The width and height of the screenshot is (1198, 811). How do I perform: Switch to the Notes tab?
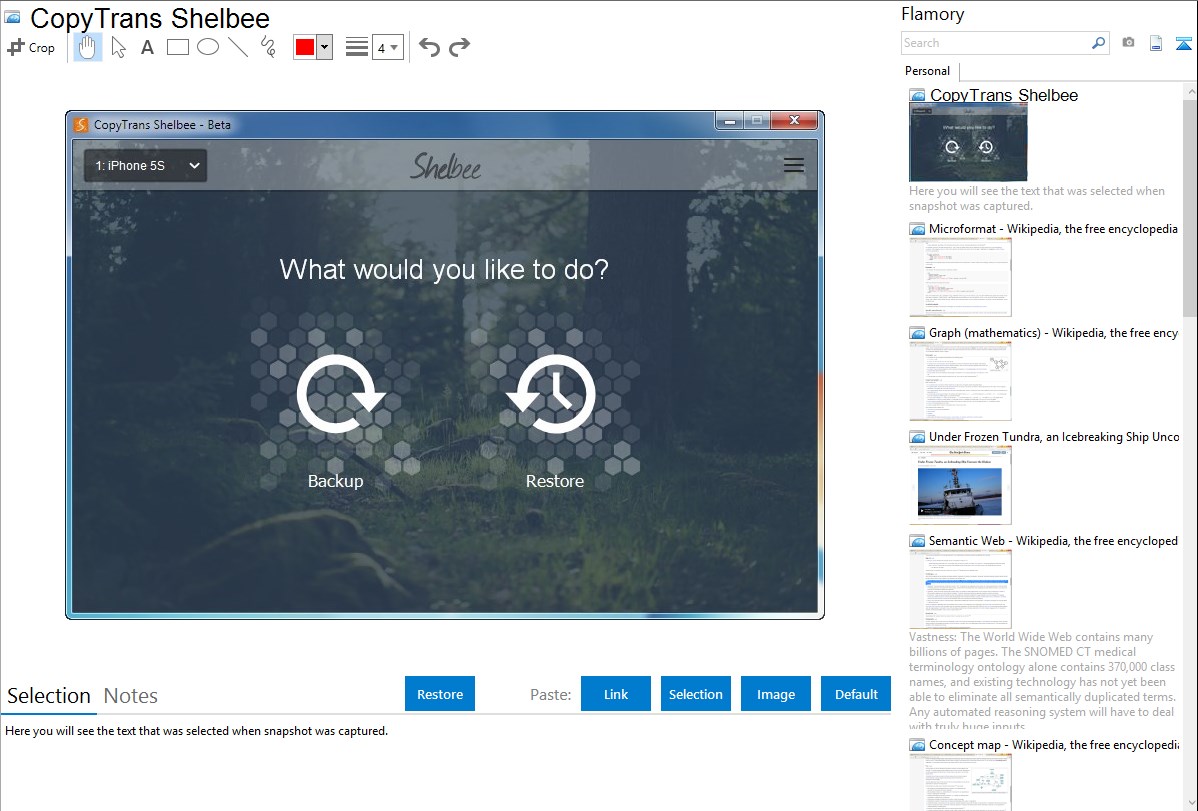[x=131, y=696]
